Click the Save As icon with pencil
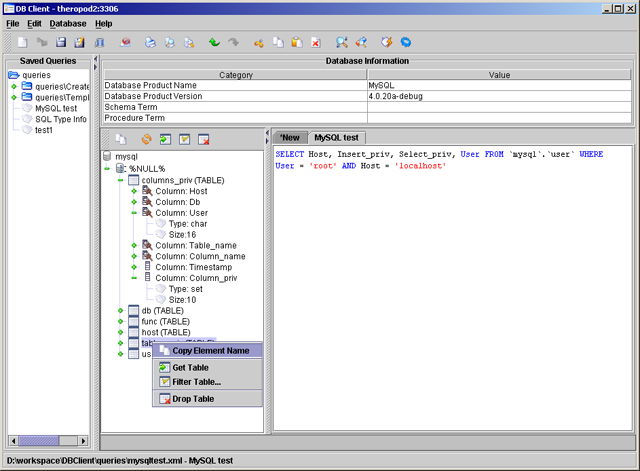Viewport: 640px width, 471px height. (x=79, y=42)
